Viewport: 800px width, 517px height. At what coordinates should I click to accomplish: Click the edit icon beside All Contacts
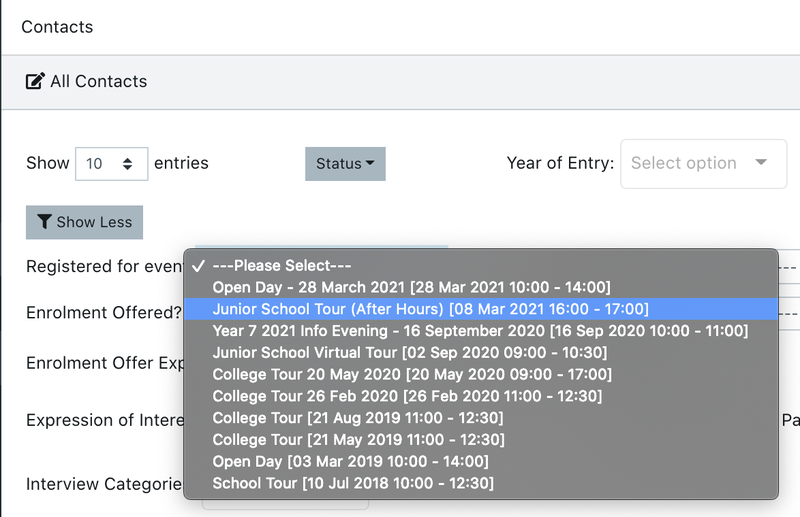[x=35, y=82]
